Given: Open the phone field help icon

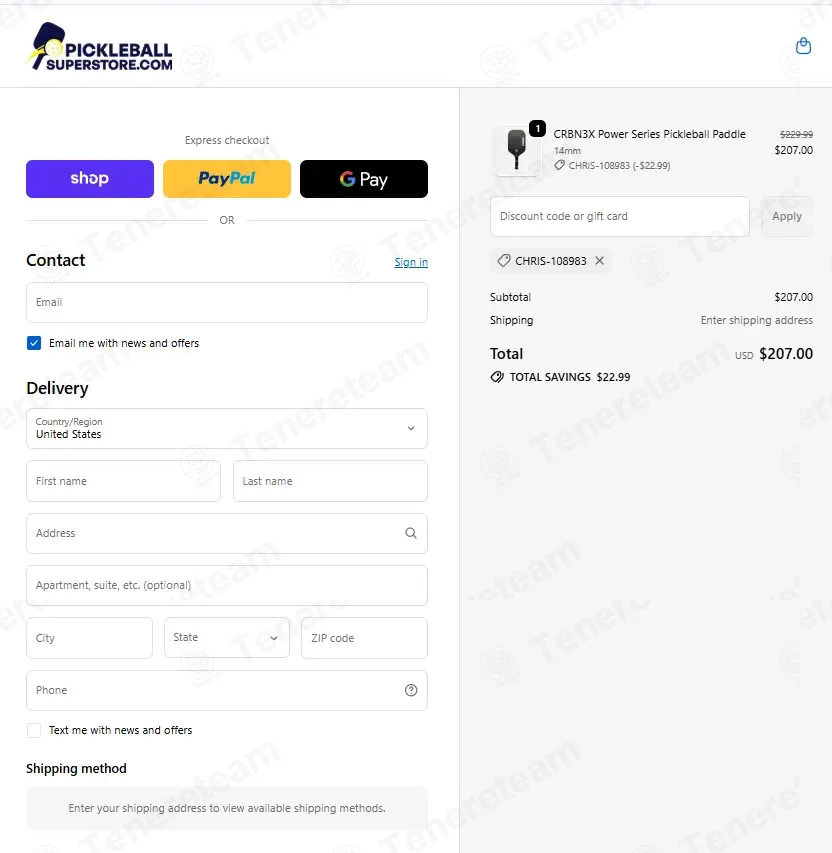Looking at the screenshot, I should coord(411,690).
